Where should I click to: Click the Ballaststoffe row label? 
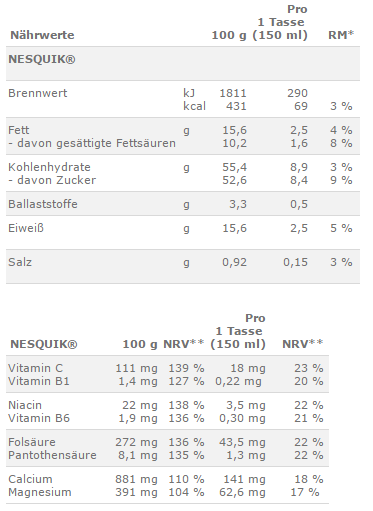pos(43,204)
